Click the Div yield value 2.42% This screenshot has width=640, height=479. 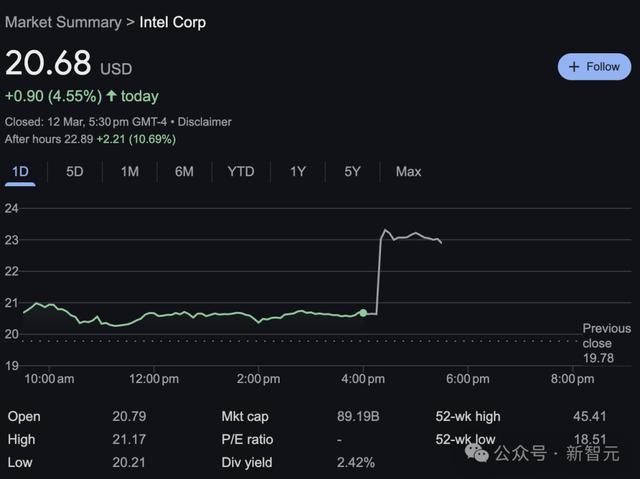coord(356,462)
